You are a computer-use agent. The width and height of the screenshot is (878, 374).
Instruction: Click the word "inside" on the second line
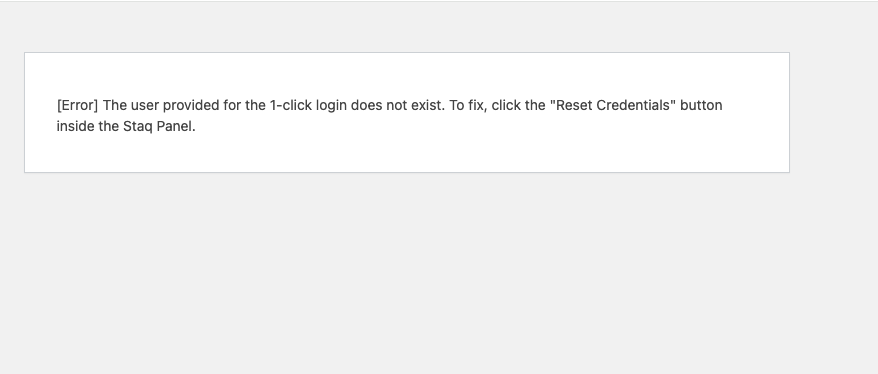pyautogui.click(x=76, y=127)
